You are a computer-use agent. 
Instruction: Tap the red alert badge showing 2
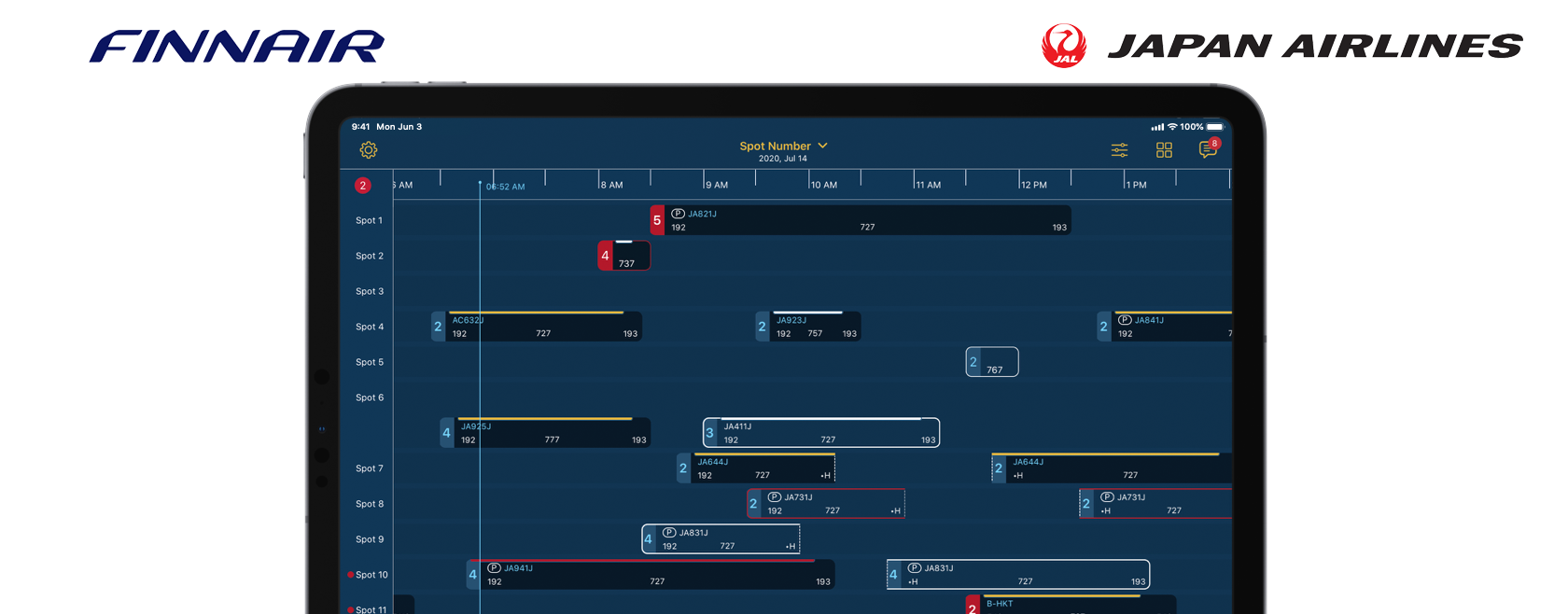[363, 186]
